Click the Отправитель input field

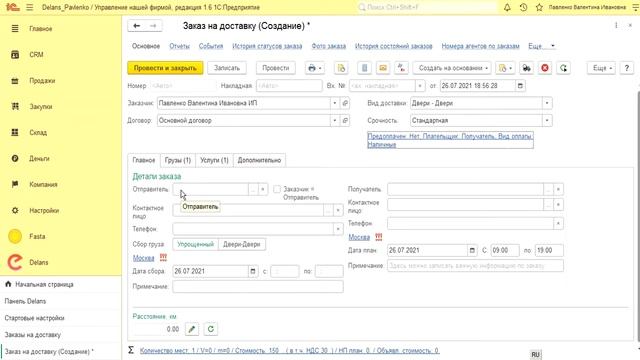click(211, 189)
